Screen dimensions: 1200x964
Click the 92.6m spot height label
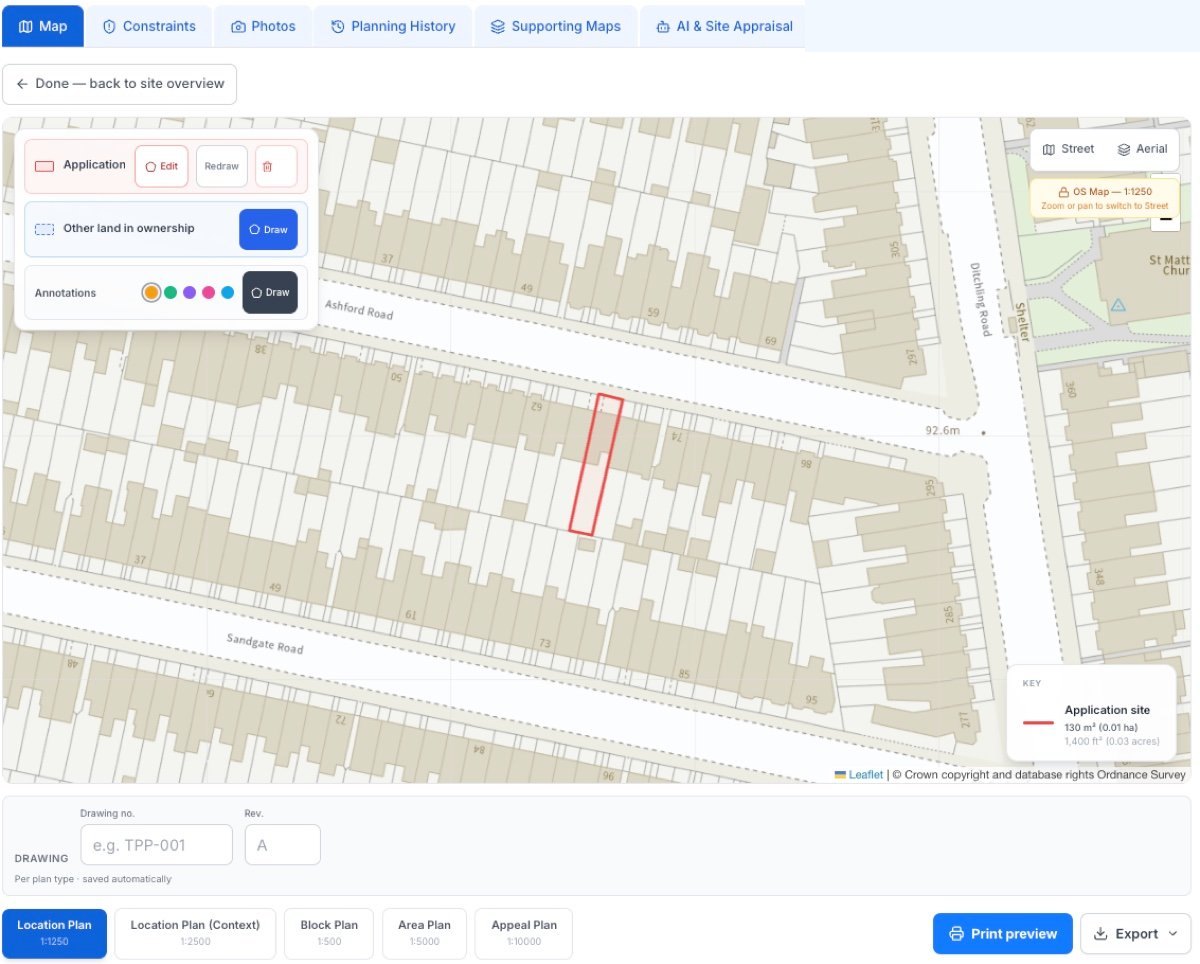(943, 431)
